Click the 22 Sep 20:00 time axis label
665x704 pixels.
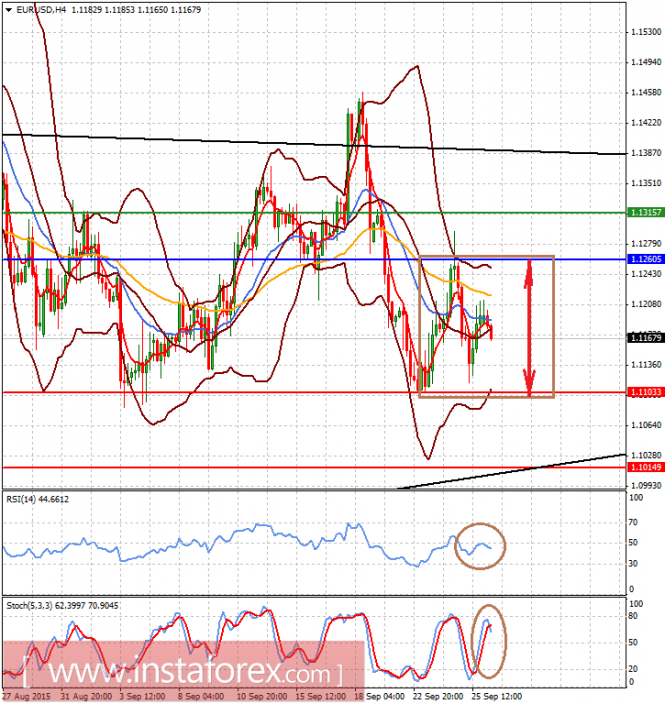438,696
